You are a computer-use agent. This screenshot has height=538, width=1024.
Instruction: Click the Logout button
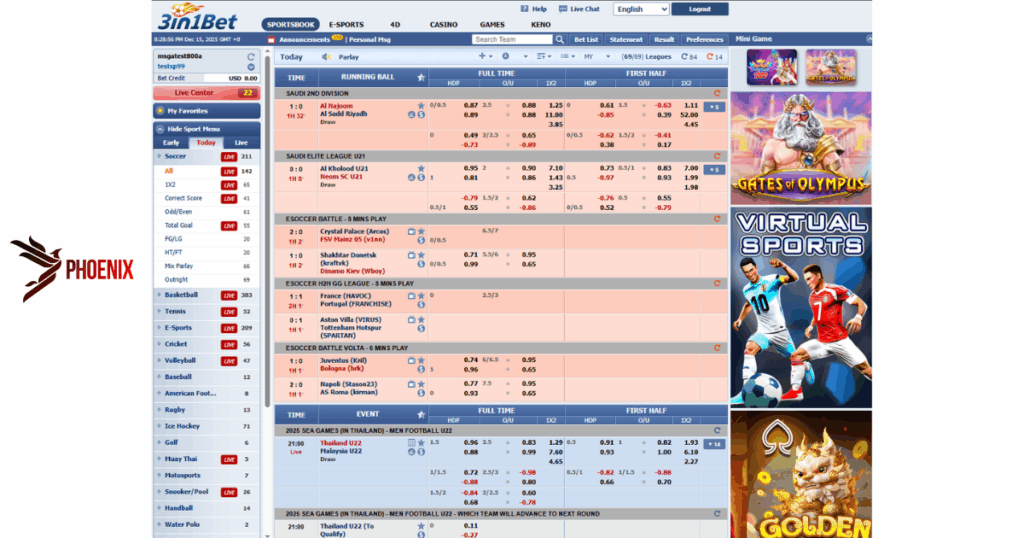(699, 9)
